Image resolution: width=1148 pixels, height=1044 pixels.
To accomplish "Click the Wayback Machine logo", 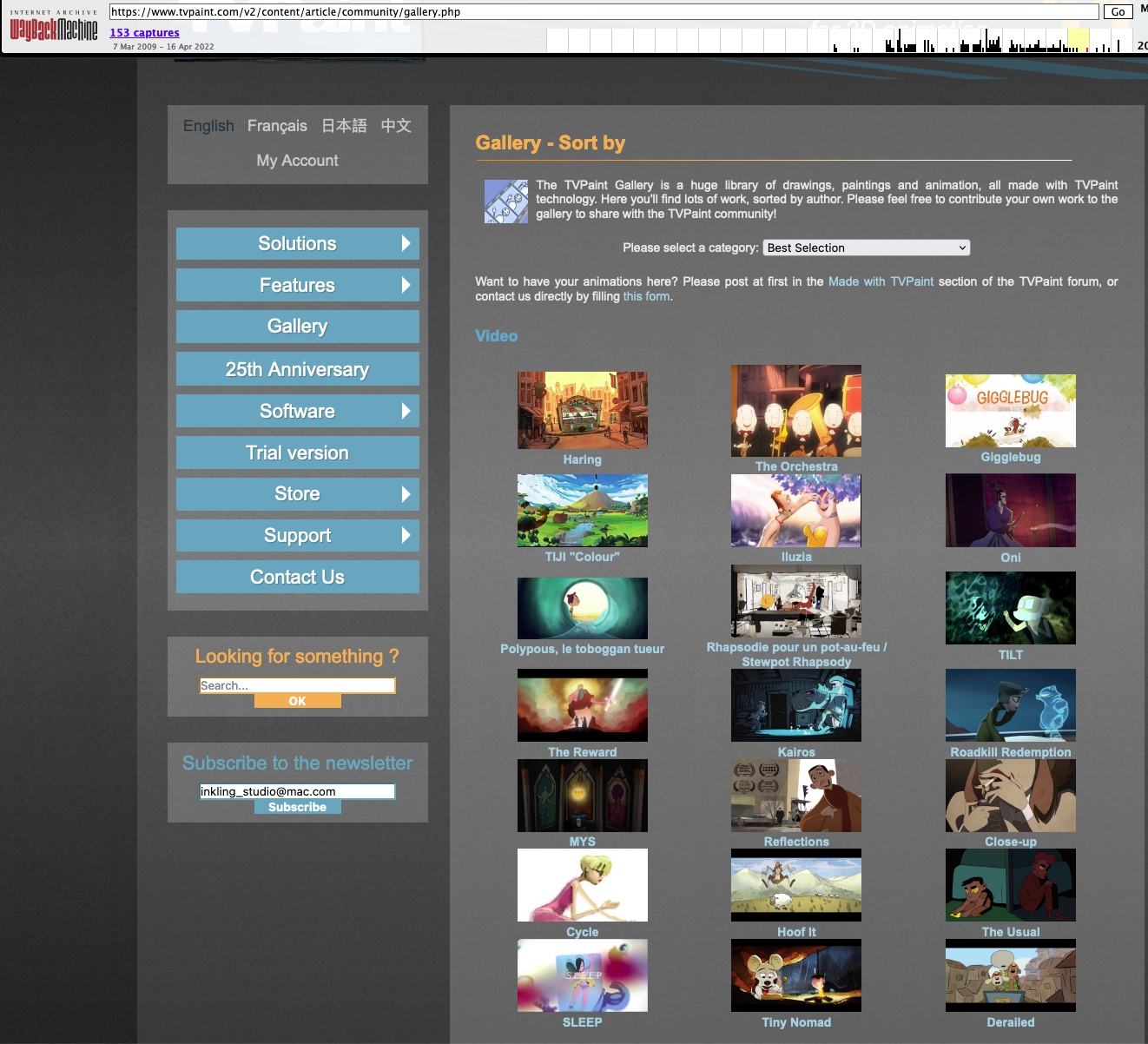I will coord(54,27).
